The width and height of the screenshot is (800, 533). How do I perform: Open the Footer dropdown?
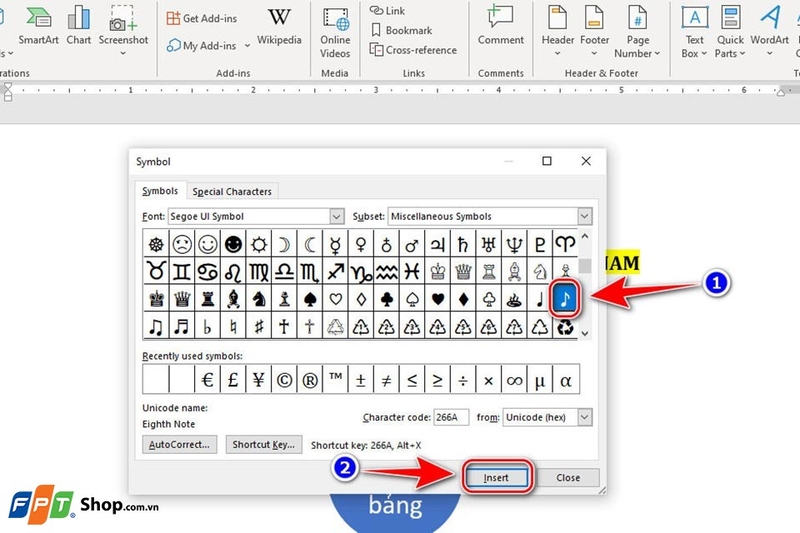click(594, 32)
